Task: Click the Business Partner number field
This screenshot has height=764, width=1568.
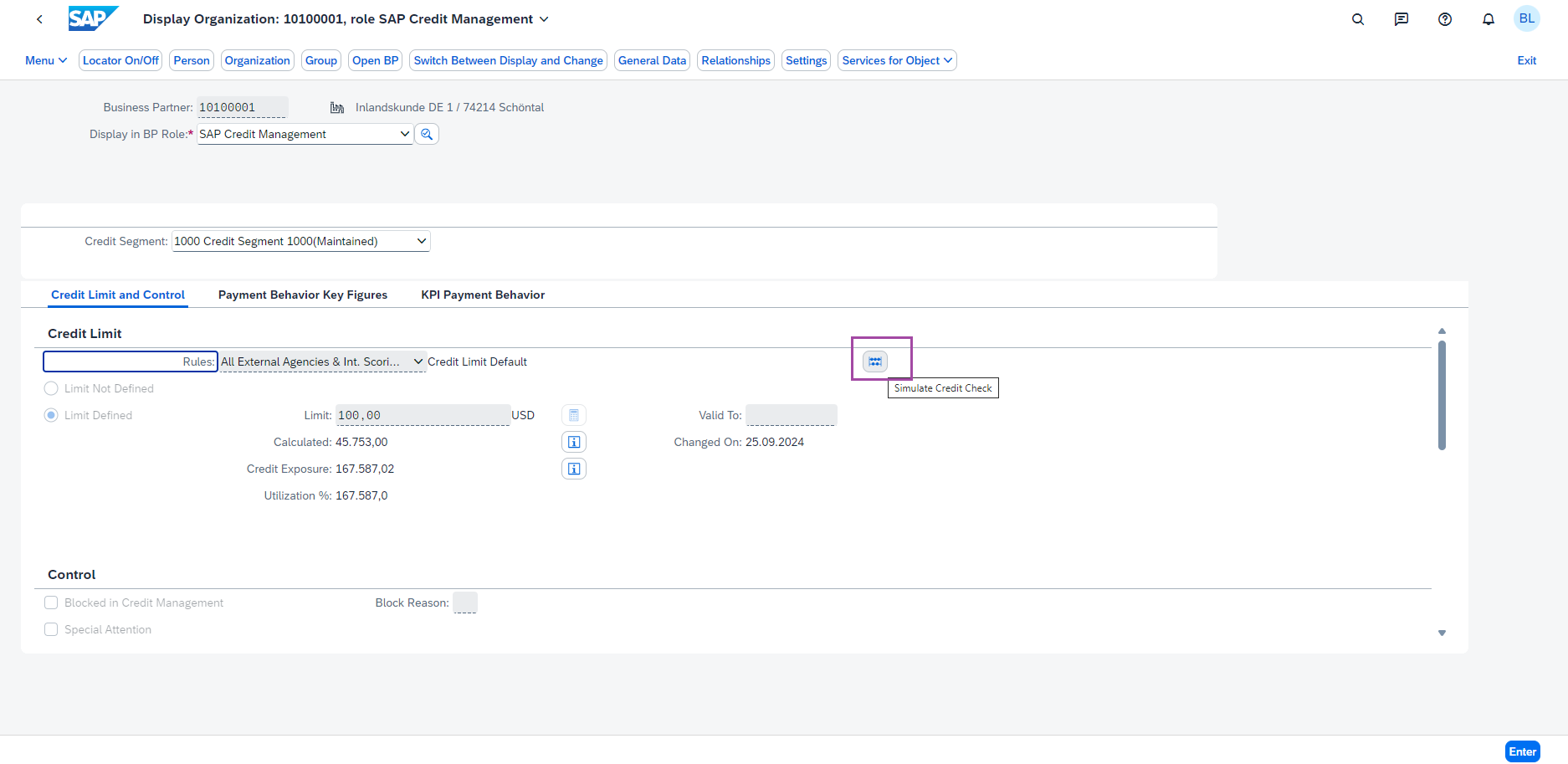Action: click(x=243, y=107)
